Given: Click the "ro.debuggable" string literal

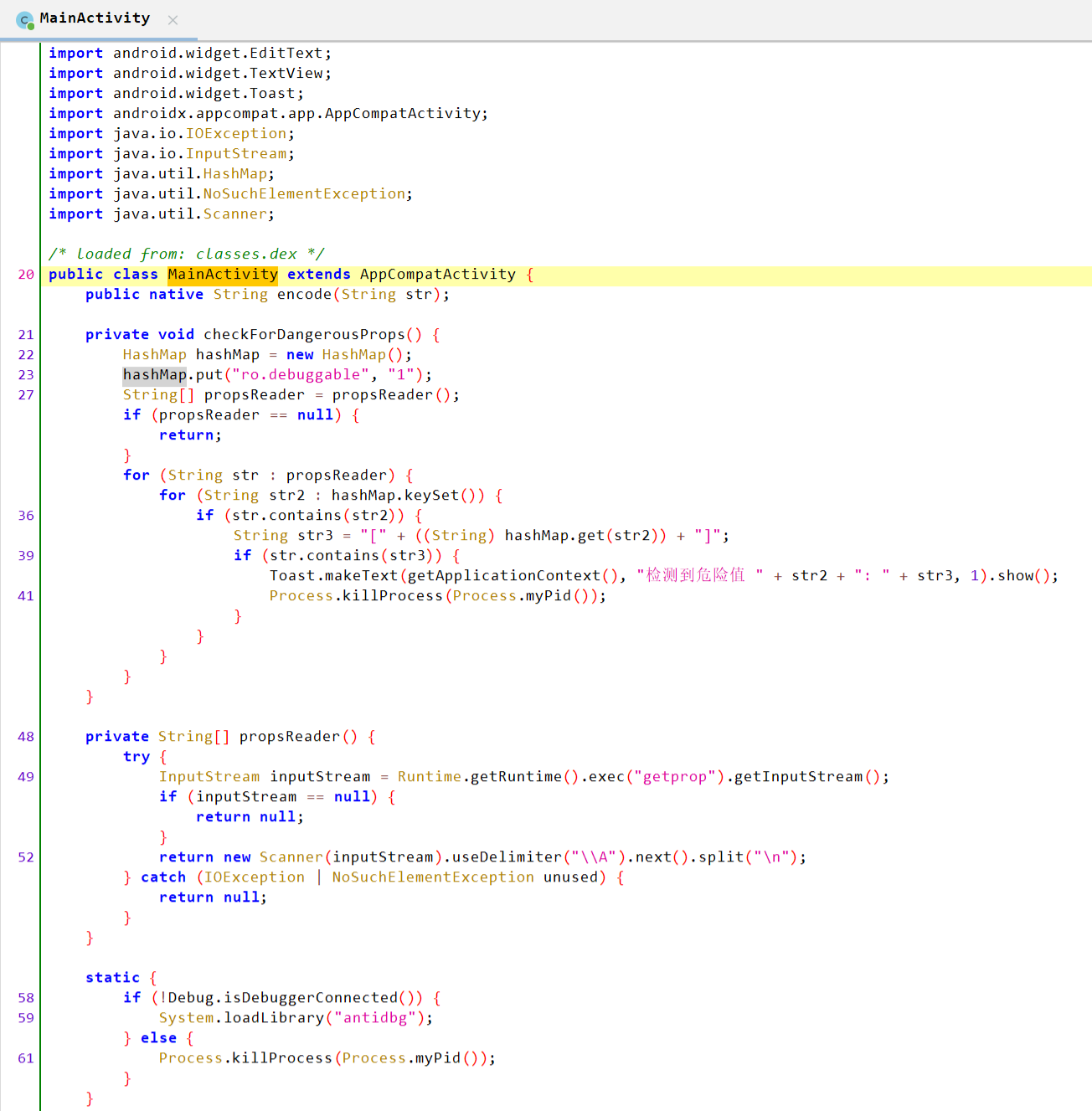Looking at the screenshot, I should pos(301,375).
